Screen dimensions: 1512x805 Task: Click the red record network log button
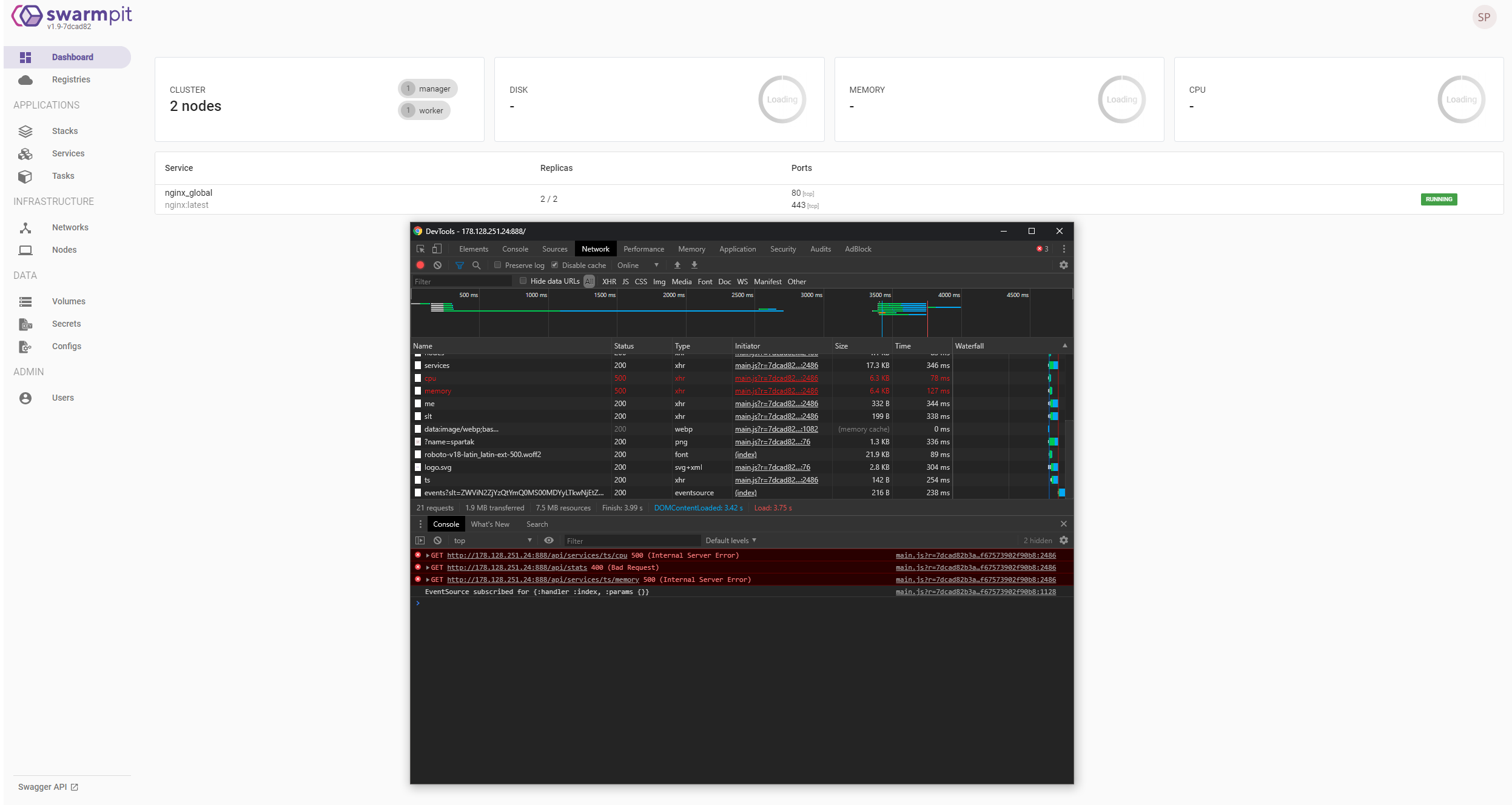click(x=420, y=265)
